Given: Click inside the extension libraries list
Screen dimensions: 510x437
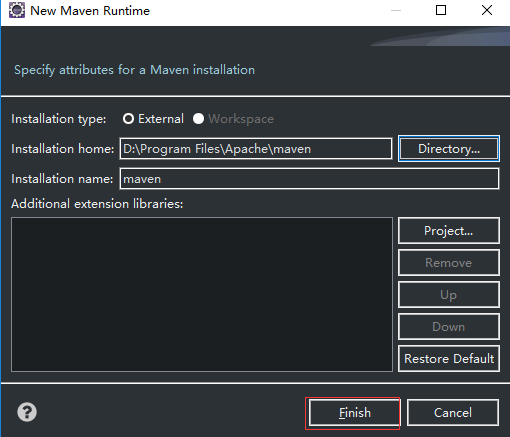Looking at the screenshot, I should pyautogui.click(x=202, y=294).
